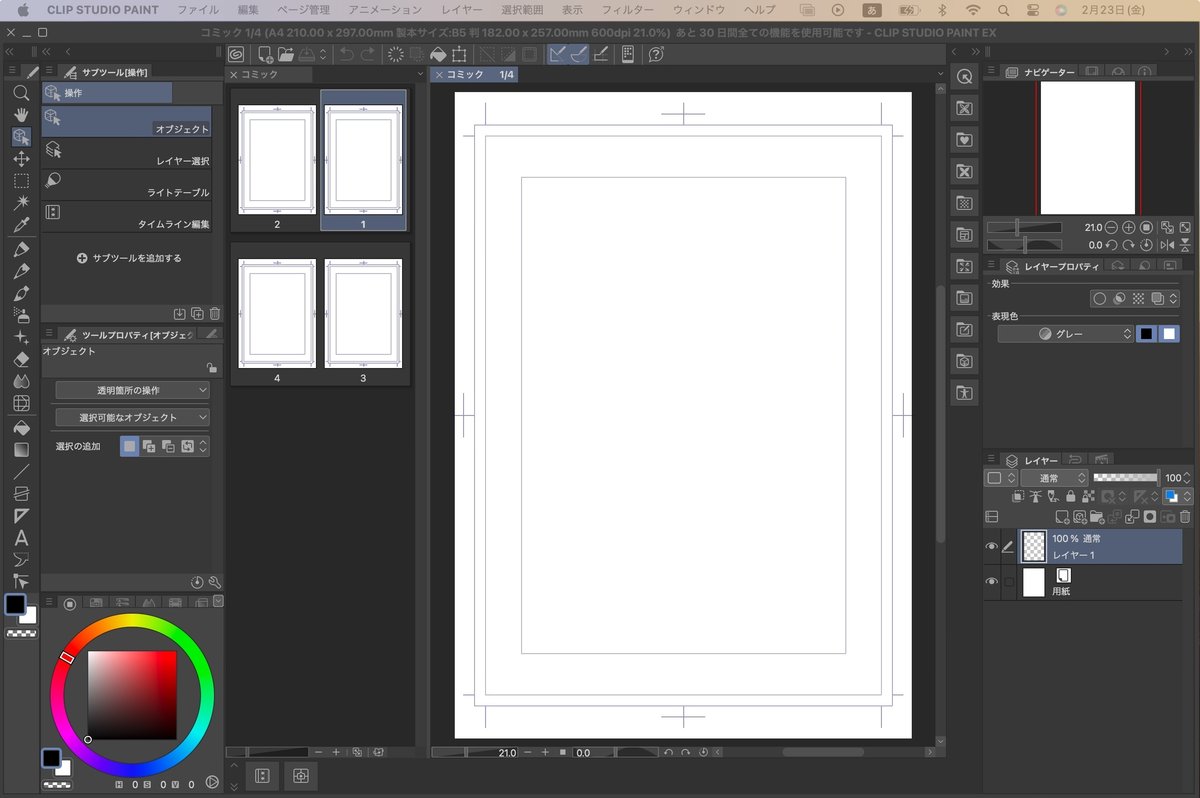This screenshot has width=1200, height=798.
Task: Click サブツールを追加する button
Action: point(129,258)
